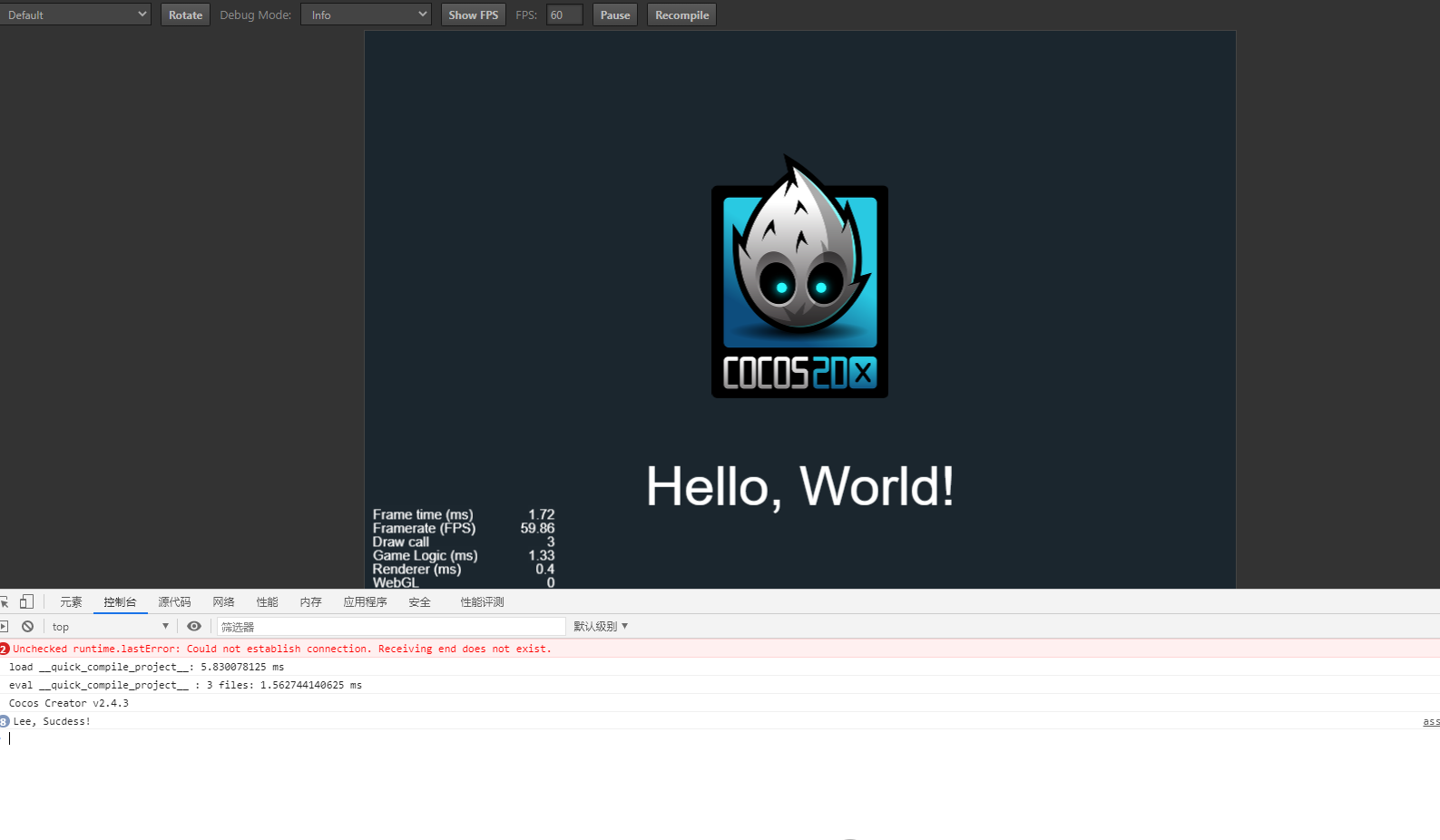Click the FPS value input field
This screenshot has height=840, width=1440.
pos(564,15)
